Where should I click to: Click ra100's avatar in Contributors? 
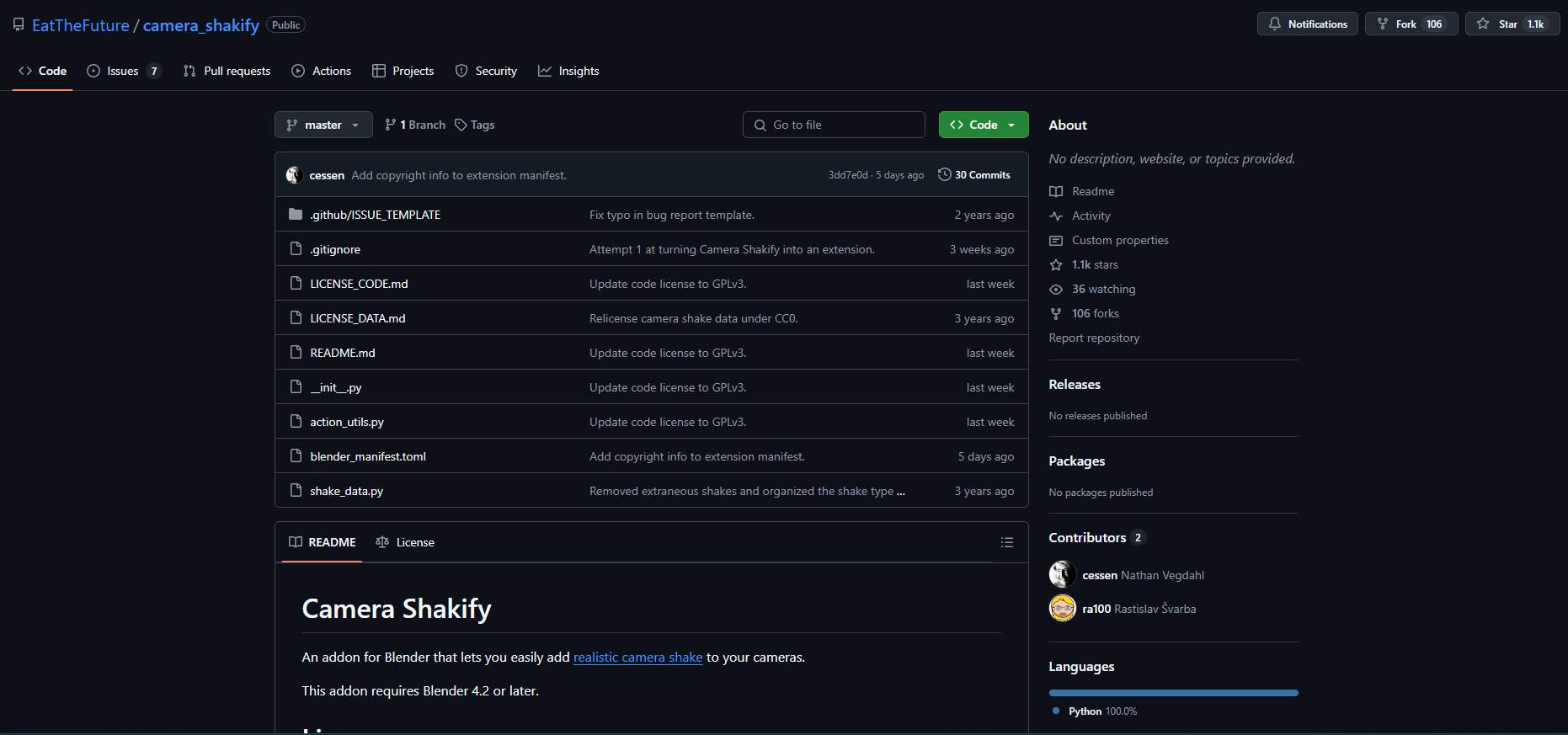[x=1063, y=608]
